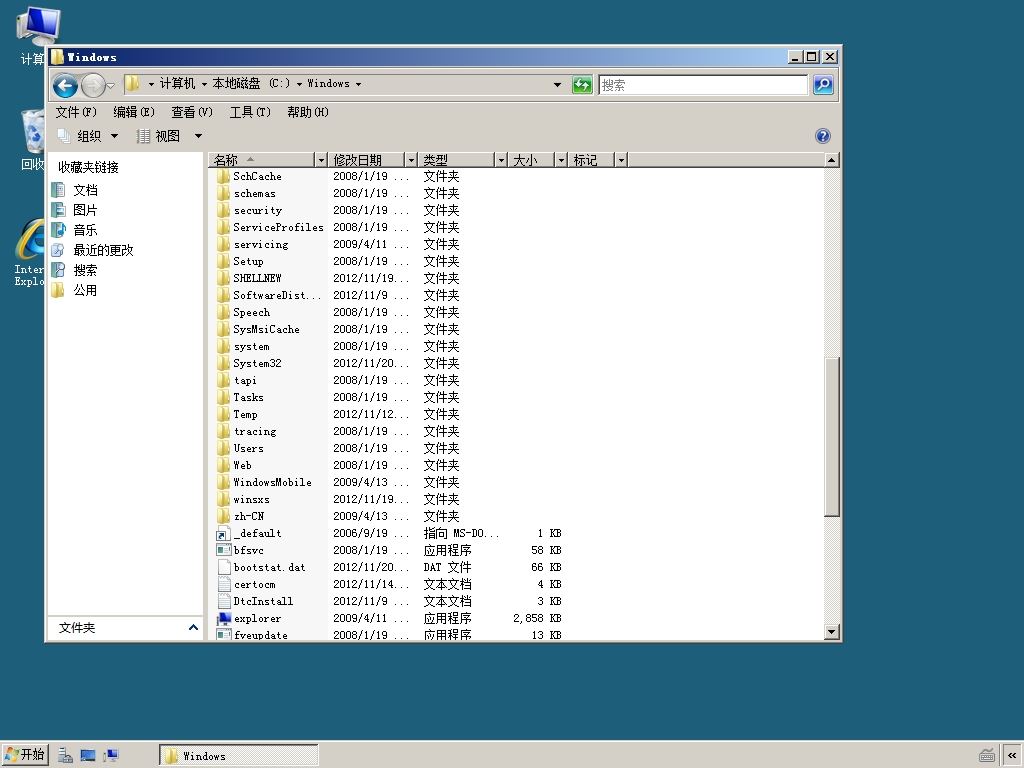Select the Speech folder name

(251, 312)
